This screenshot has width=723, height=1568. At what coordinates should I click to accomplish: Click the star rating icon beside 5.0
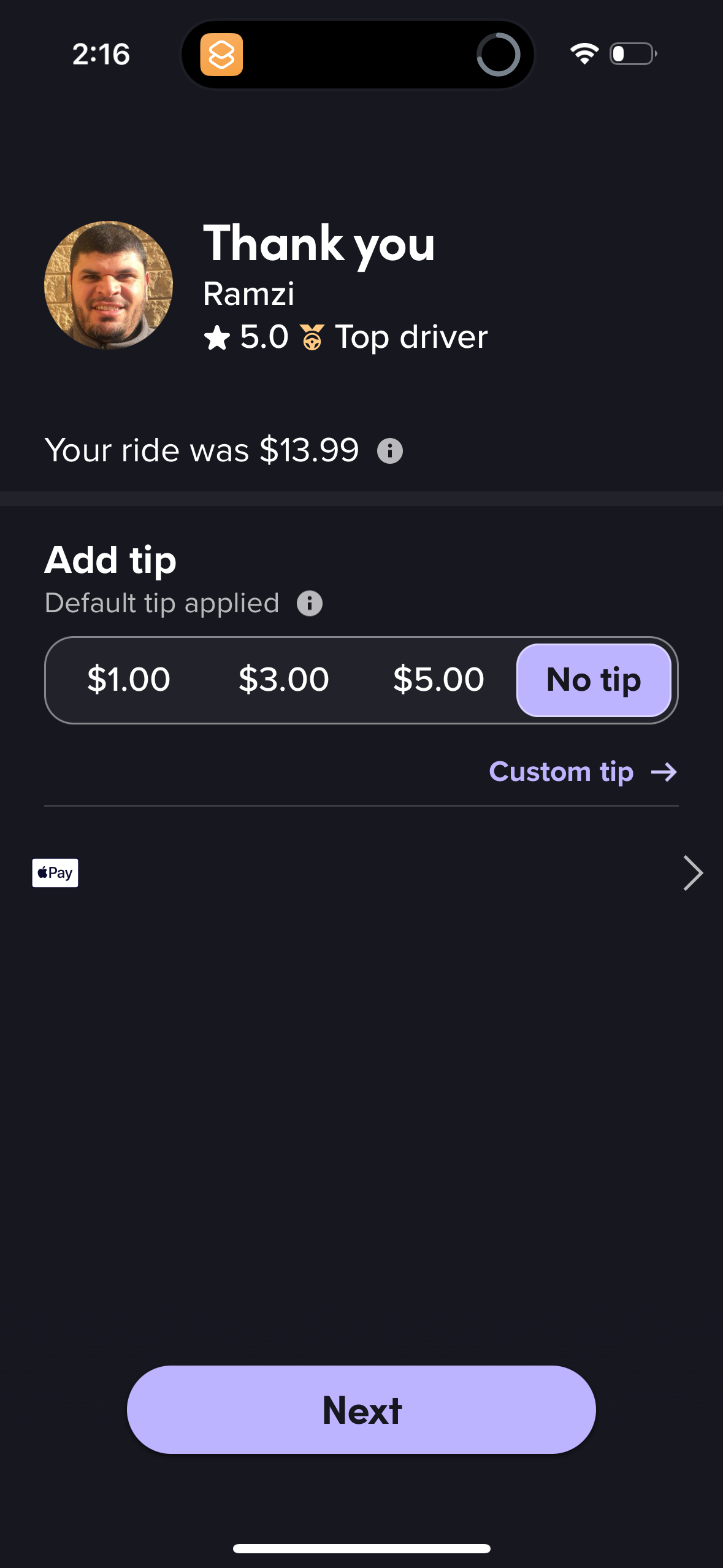[218, 337]
